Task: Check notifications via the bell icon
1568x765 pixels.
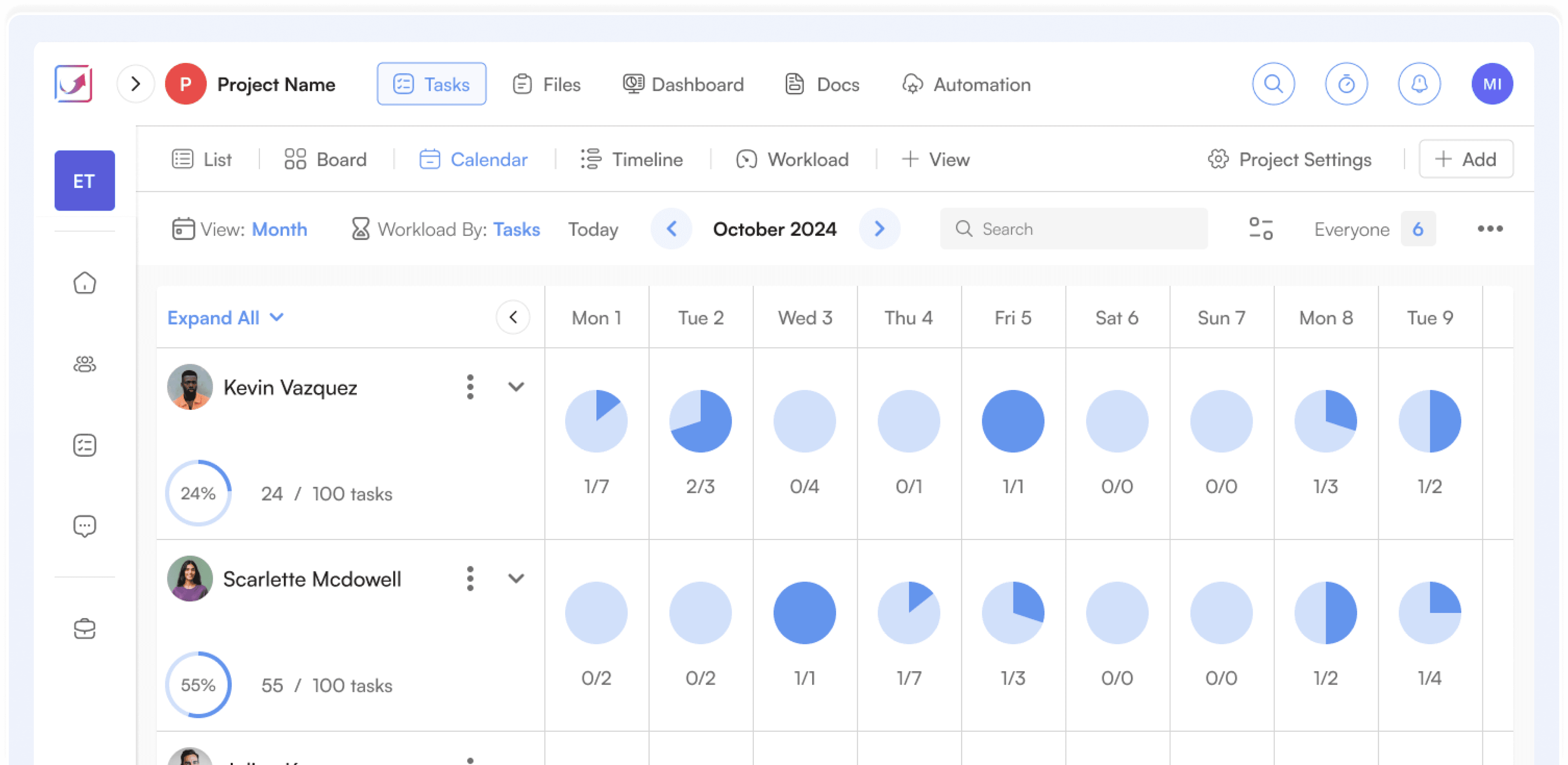Action: pyautogui.click(x=1419, y=83)
